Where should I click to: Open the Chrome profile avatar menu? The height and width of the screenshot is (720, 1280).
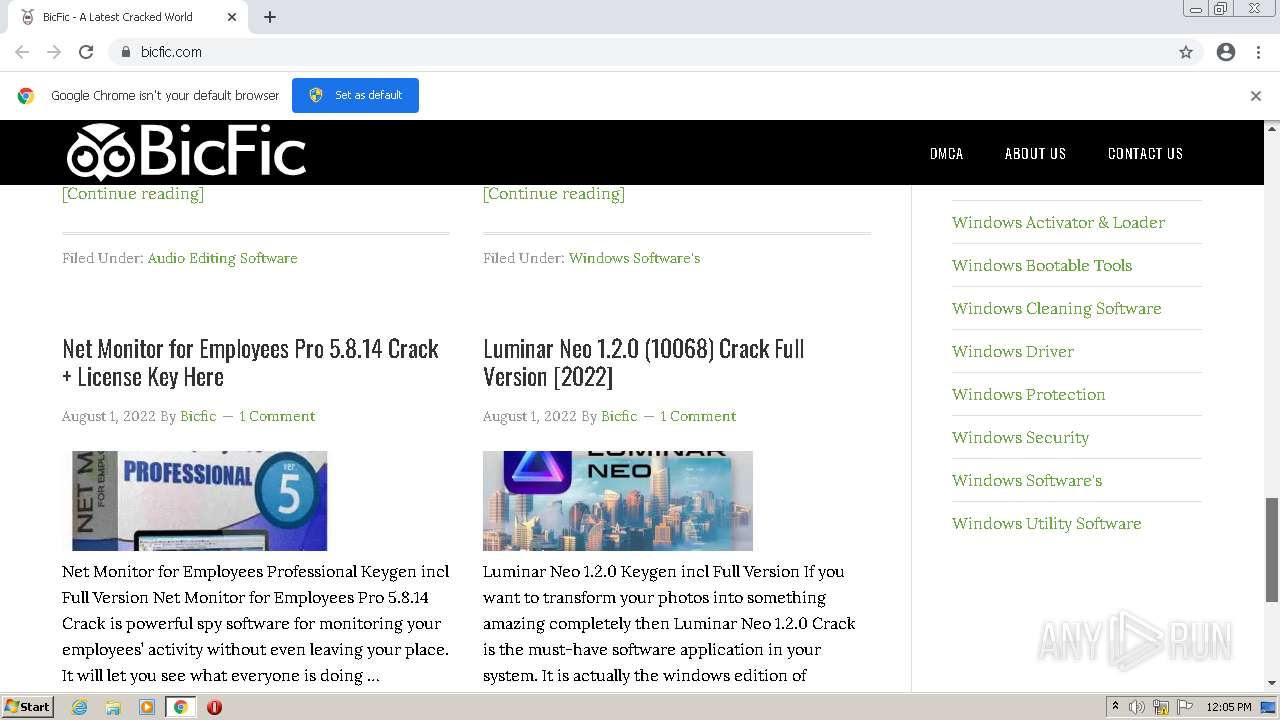pos(1226,52)
